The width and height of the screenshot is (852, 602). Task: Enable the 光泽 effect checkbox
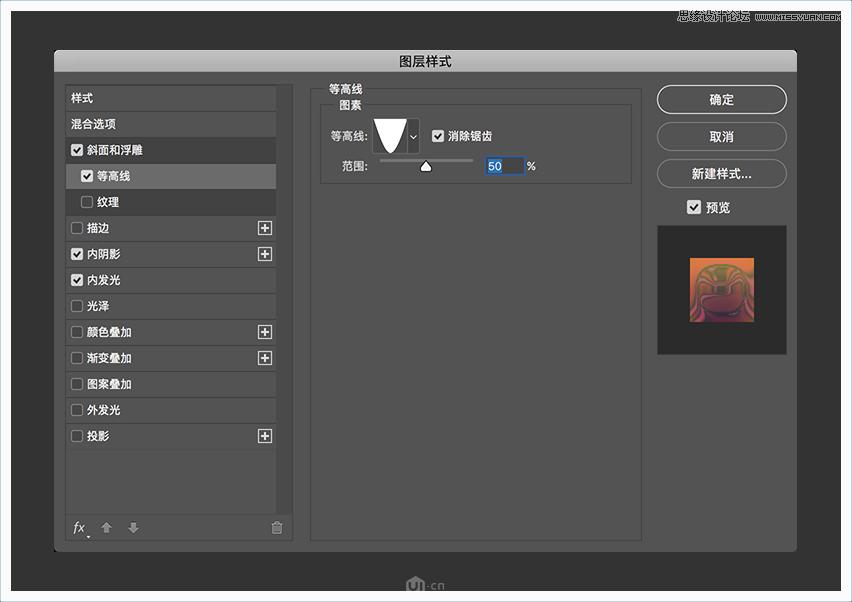[x=77, y=306]
